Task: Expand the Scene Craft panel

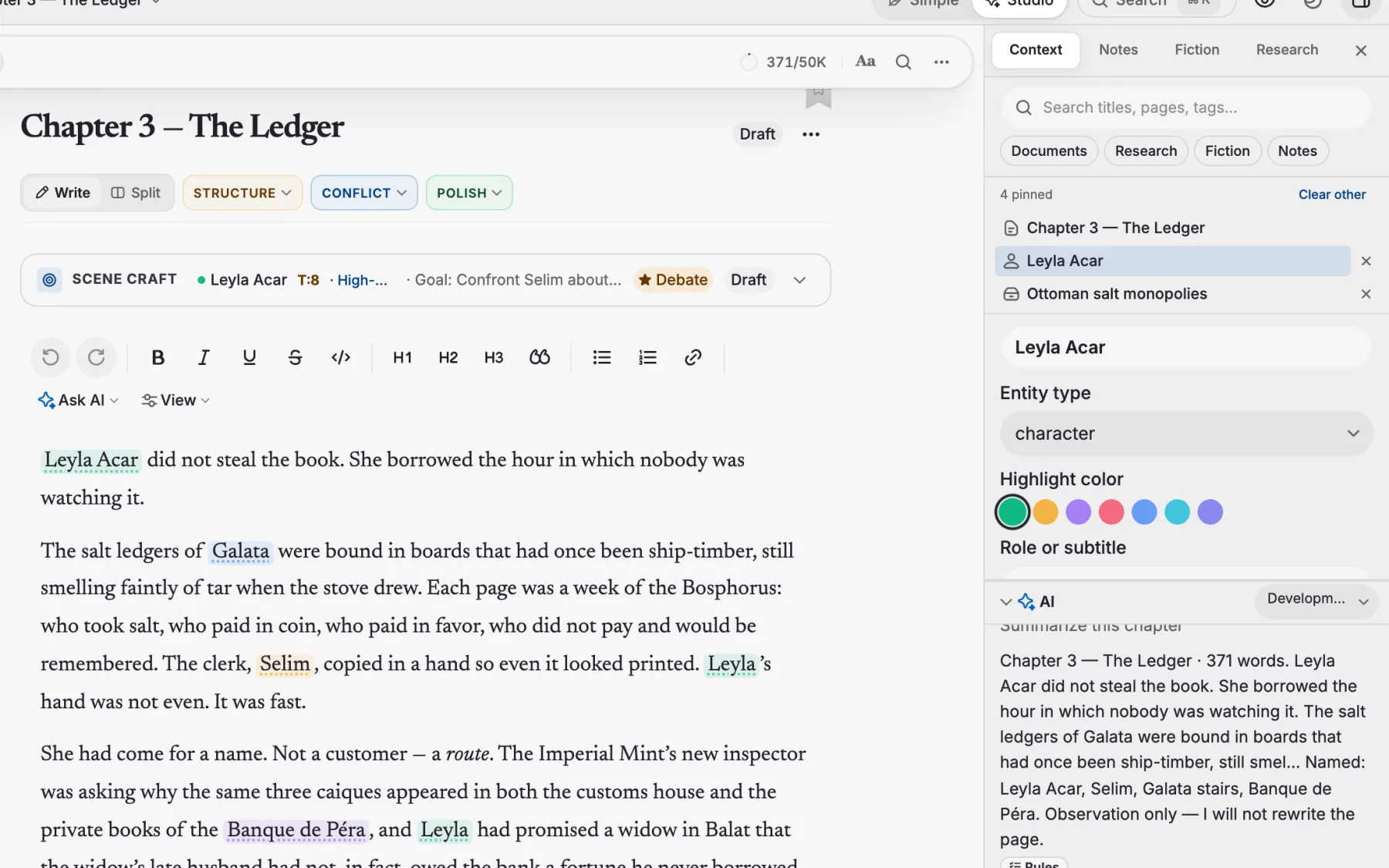Action: (799, 280)
